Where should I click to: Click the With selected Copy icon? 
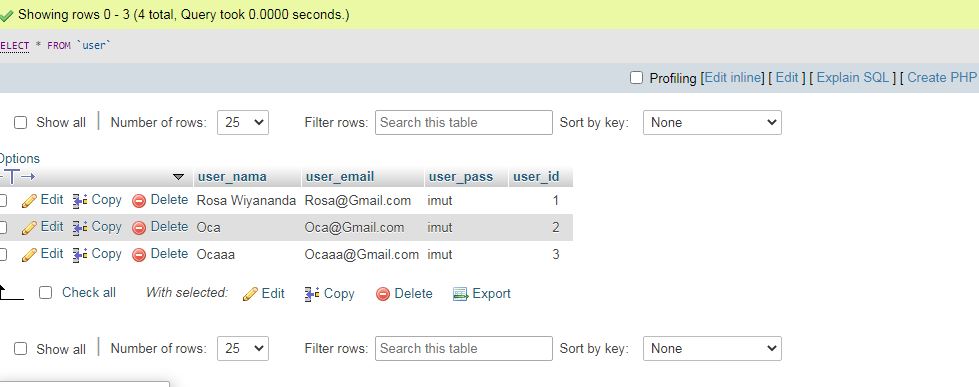coord(312,294)
